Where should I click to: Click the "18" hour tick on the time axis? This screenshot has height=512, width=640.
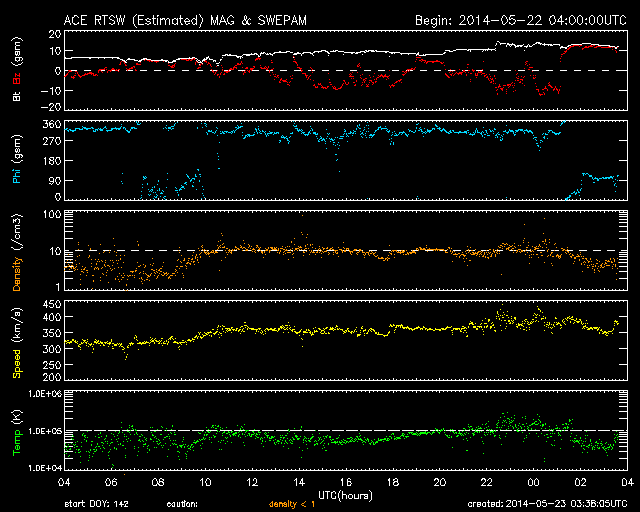393,483
